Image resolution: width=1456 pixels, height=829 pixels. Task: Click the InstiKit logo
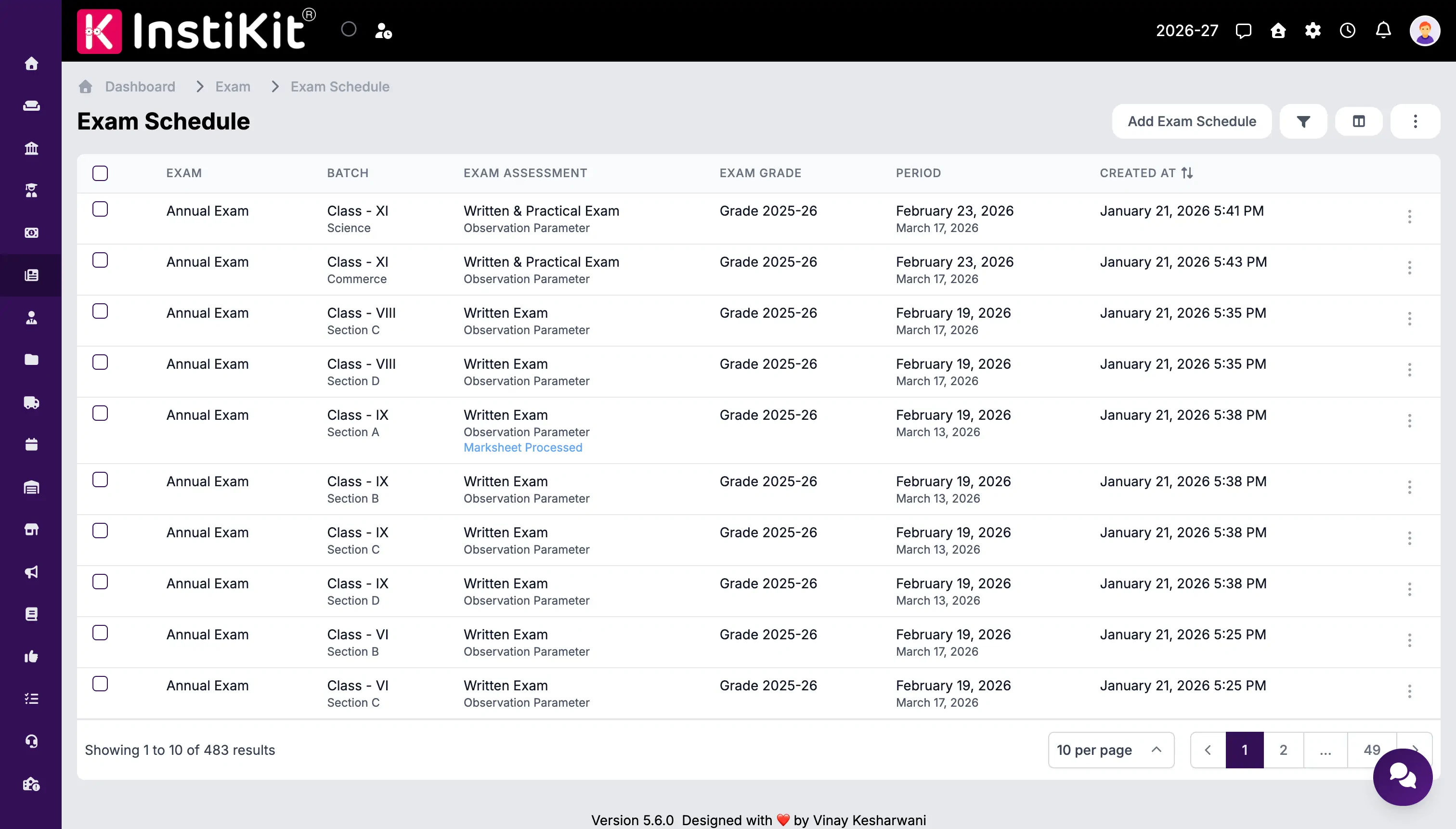196,31
